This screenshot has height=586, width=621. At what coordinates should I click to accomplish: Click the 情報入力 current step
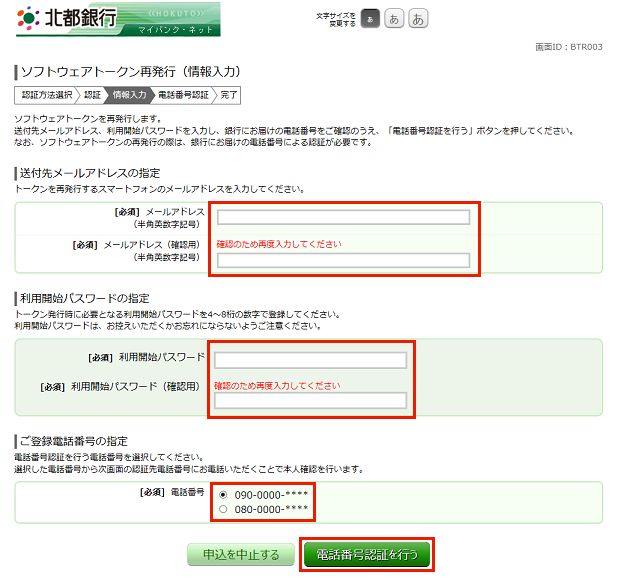[130, 95]
